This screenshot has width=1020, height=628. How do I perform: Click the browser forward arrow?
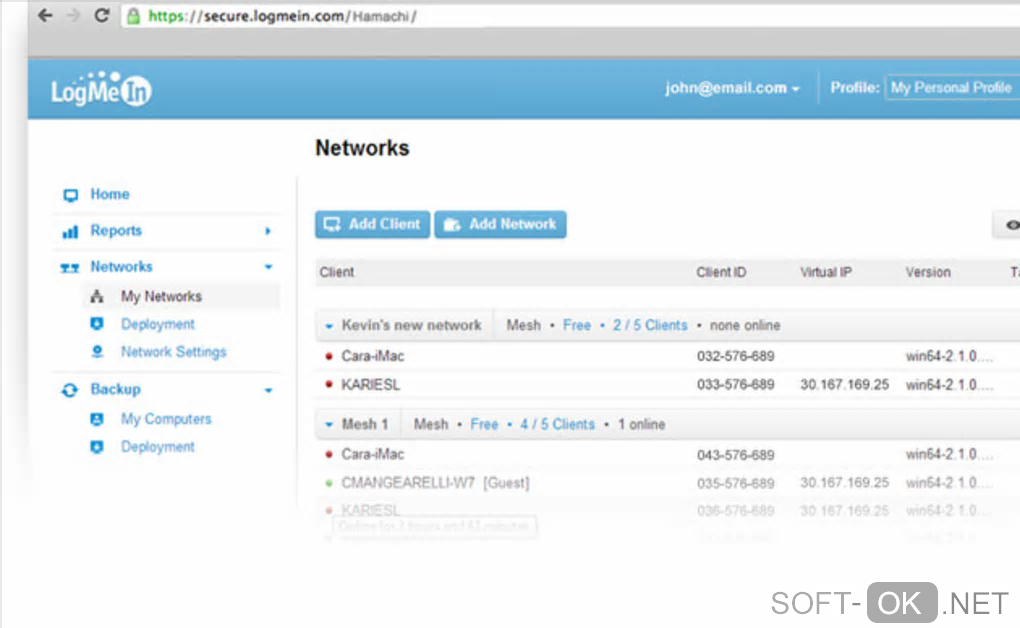tap(74, 15)
